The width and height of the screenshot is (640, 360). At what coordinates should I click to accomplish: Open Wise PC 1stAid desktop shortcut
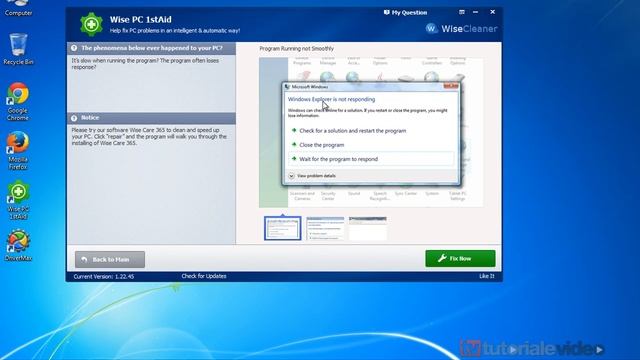tap(18, 200)
